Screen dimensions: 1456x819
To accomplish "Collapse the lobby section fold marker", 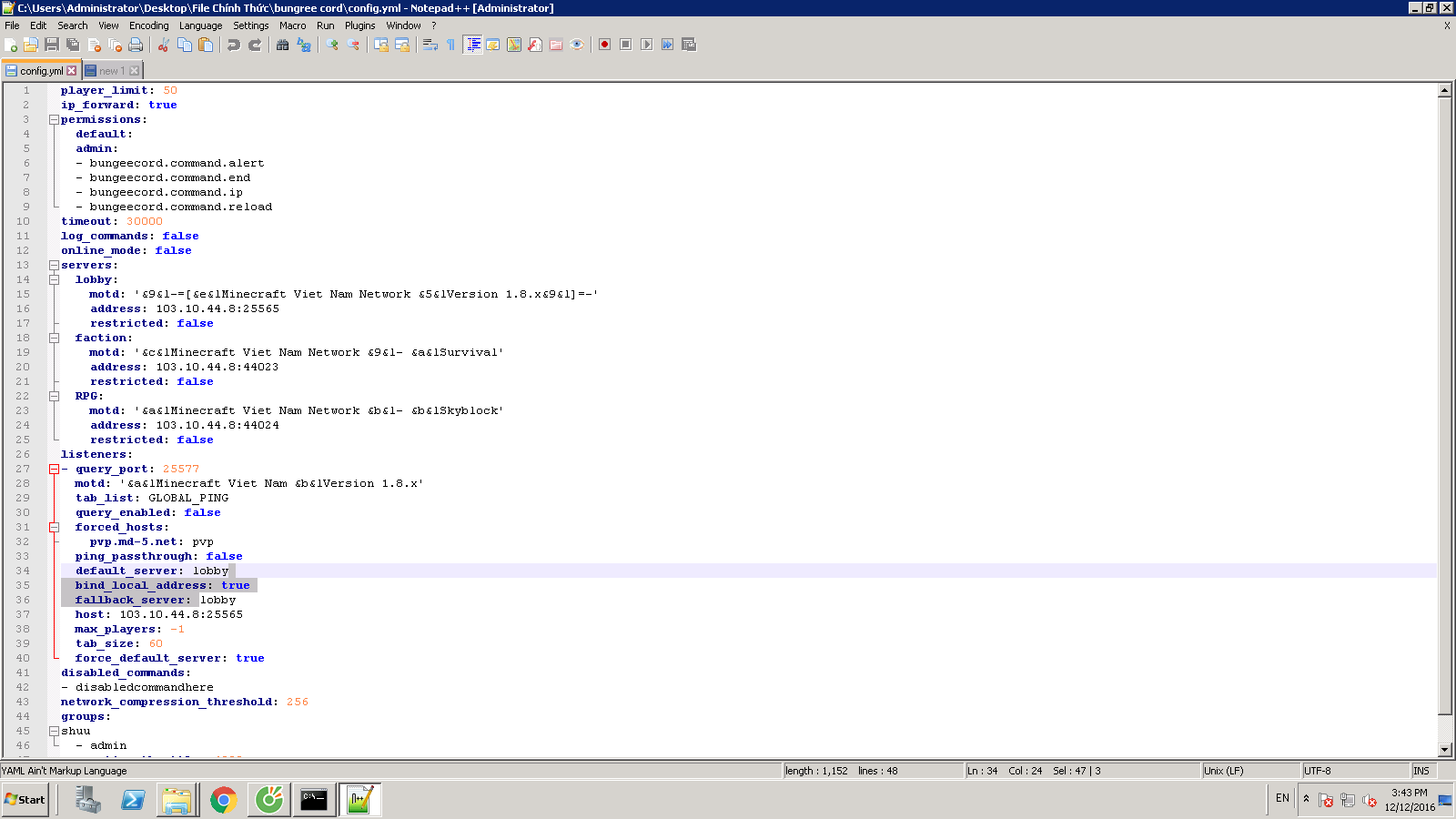I will [x=54, y=280].
